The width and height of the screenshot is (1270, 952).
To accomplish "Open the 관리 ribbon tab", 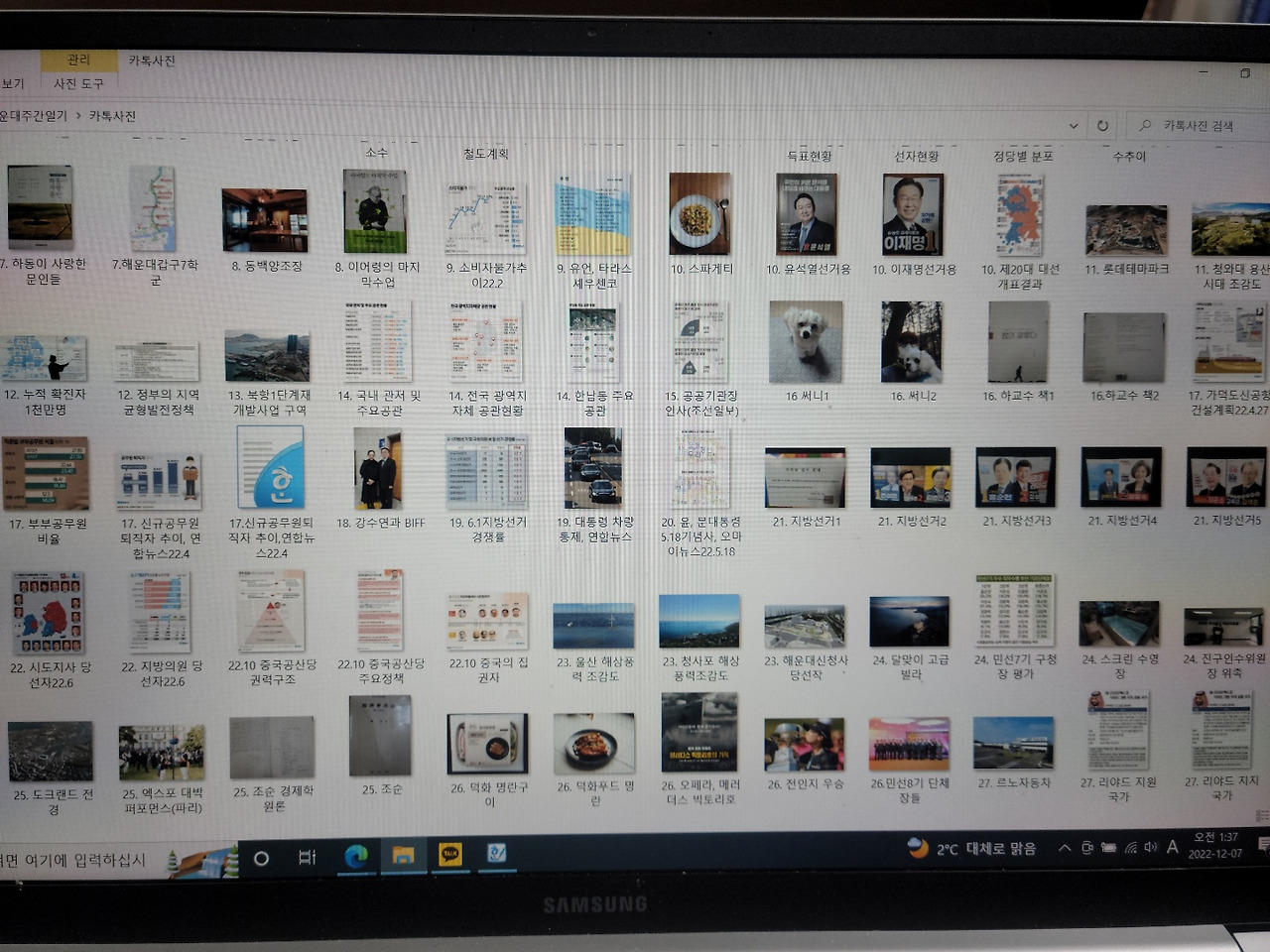I will 78,59.
